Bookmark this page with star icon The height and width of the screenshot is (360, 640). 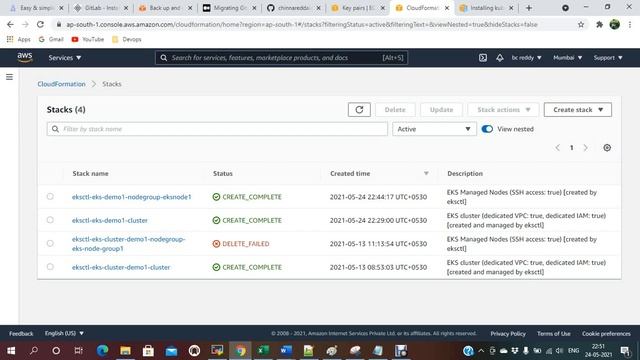pyautogui.click(x=581, y=24)
